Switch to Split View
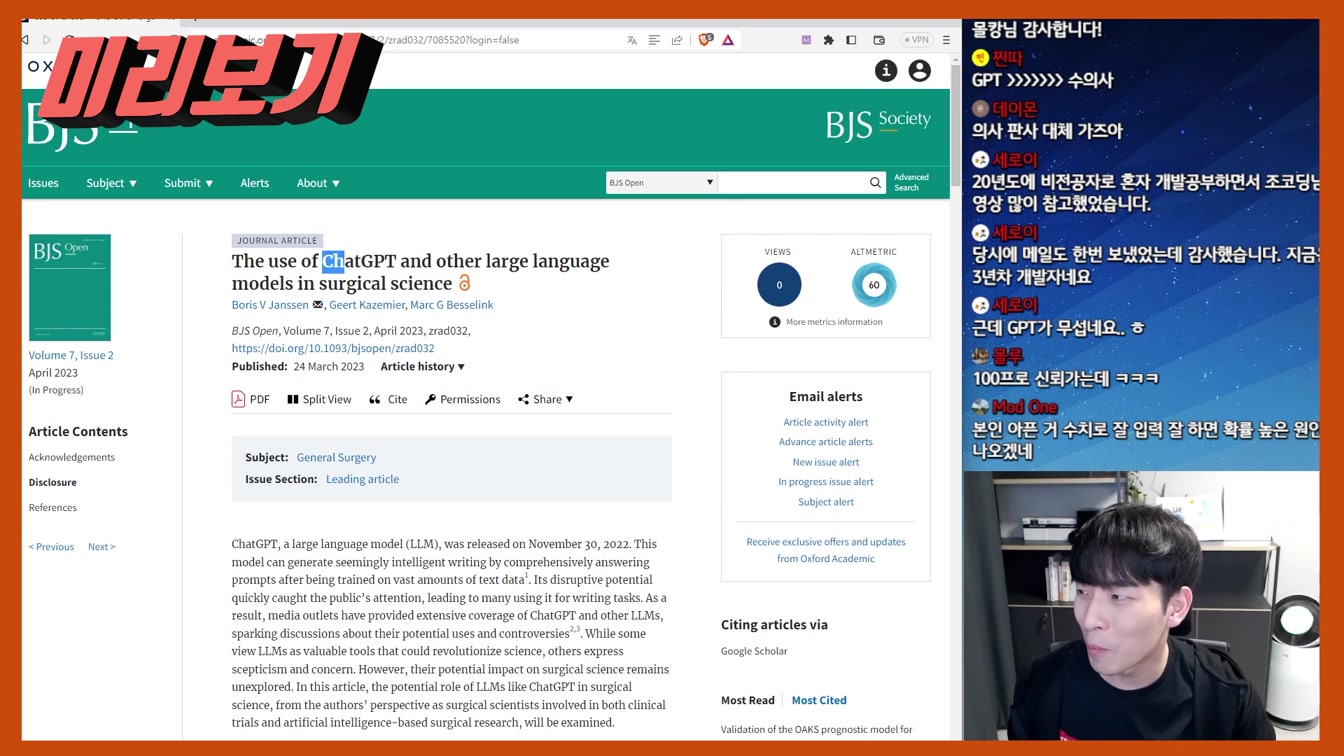Screen dimensions: 1344x756 click(x=319, y=399)
